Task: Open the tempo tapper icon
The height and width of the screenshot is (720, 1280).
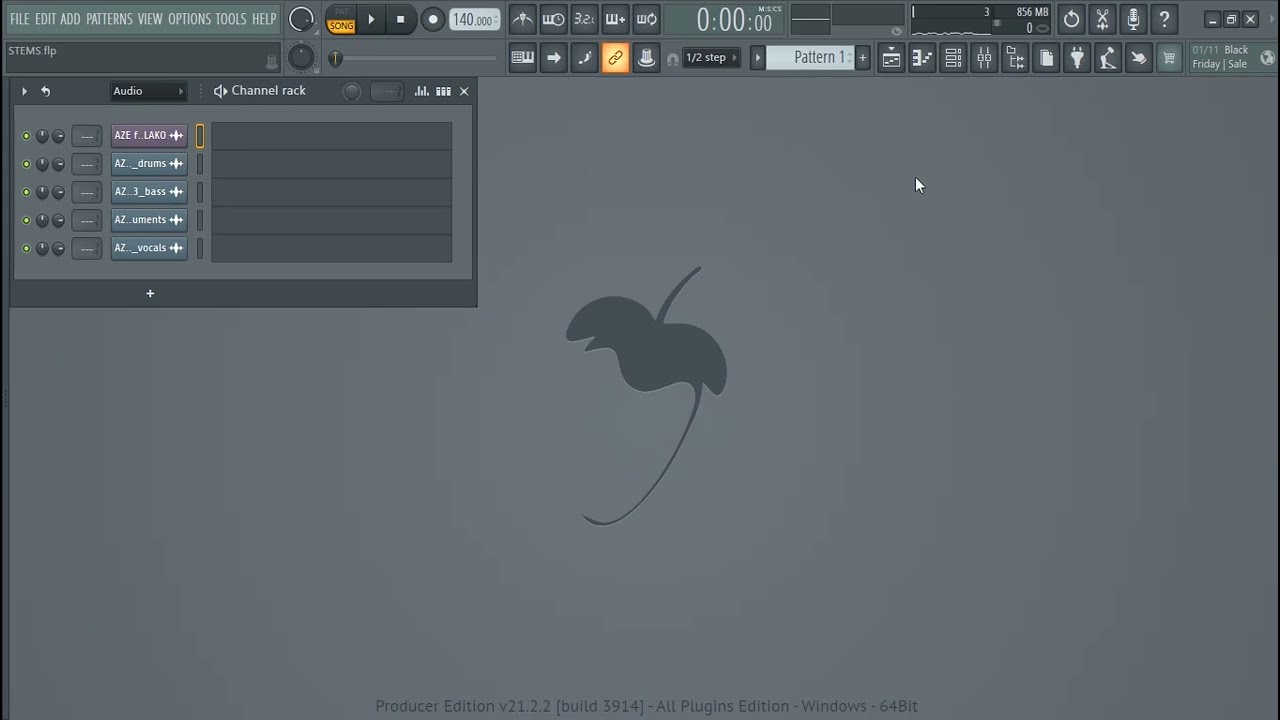Action: click(x=1108, y=58)
